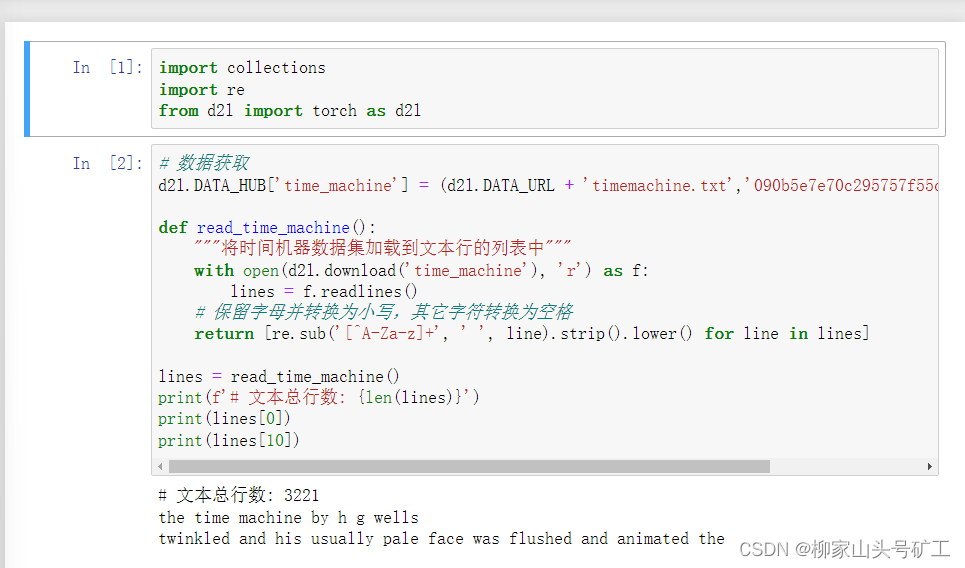Click the 'print(lines[10])' line

tap(229, 441)
